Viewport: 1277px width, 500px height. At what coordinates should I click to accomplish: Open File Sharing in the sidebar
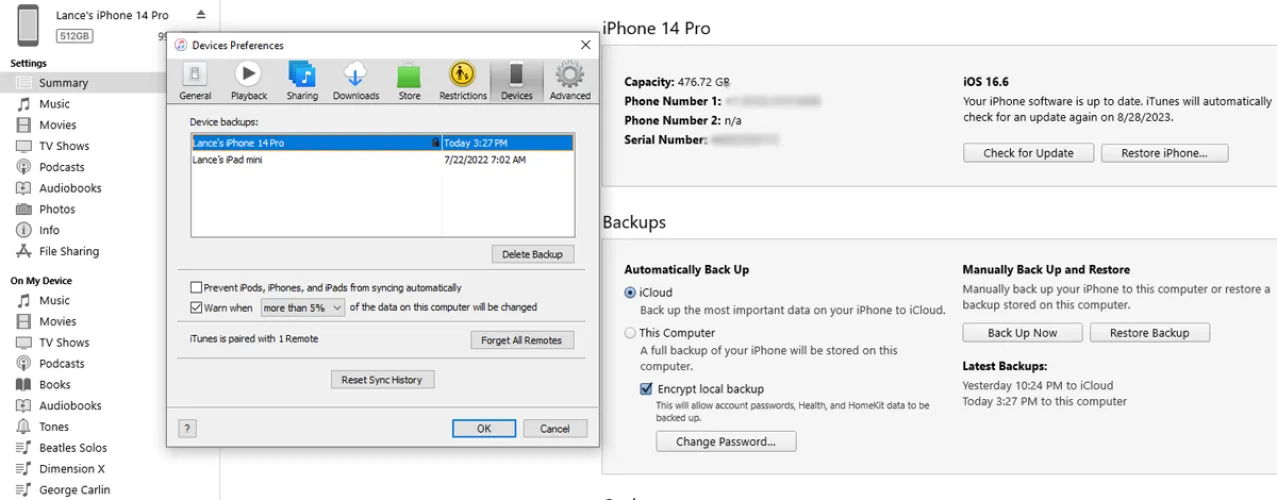[x=68, y=251]
